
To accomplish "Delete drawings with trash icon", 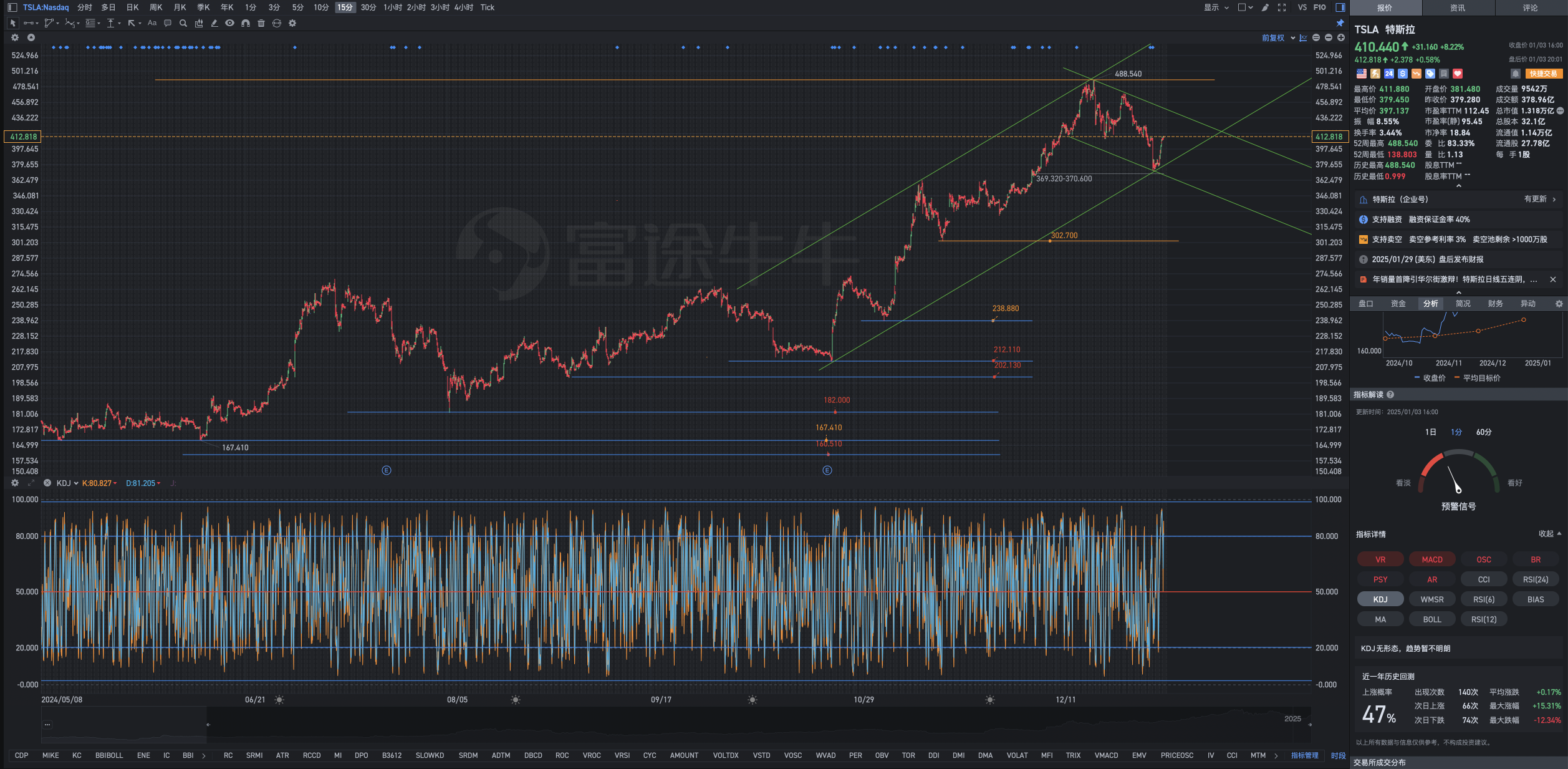I will coord(261,23).
